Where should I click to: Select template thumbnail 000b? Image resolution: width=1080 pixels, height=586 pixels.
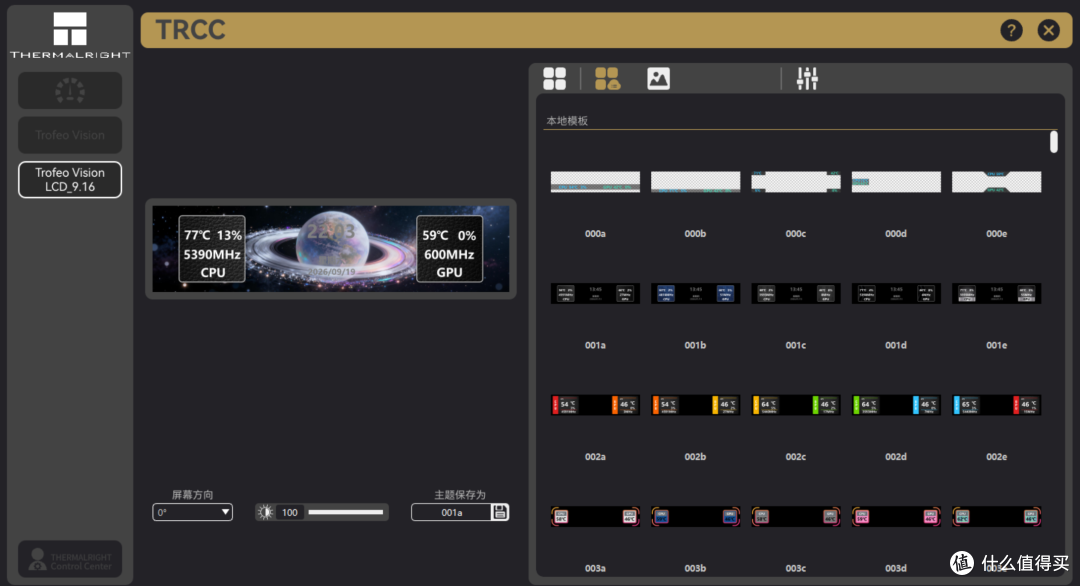(696, 182)
